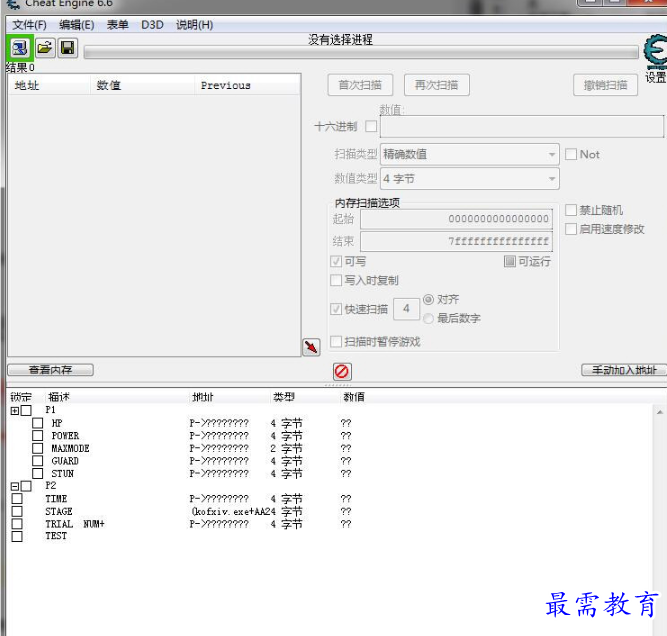This screenshot has width=667, height=636.
Task: Lock the POWER entry checkbox
Action: (37, 436)
